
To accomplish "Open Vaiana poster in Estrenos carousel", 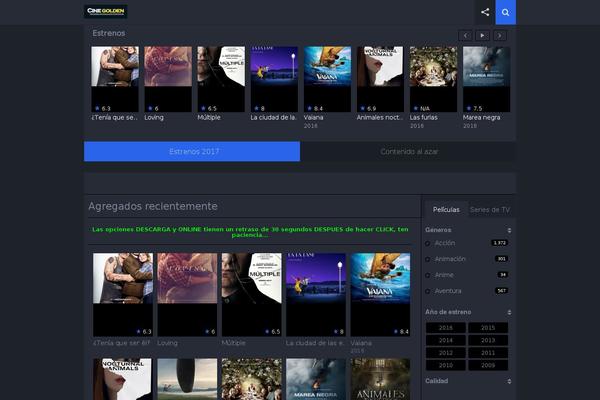I will (x=327, y=79).
